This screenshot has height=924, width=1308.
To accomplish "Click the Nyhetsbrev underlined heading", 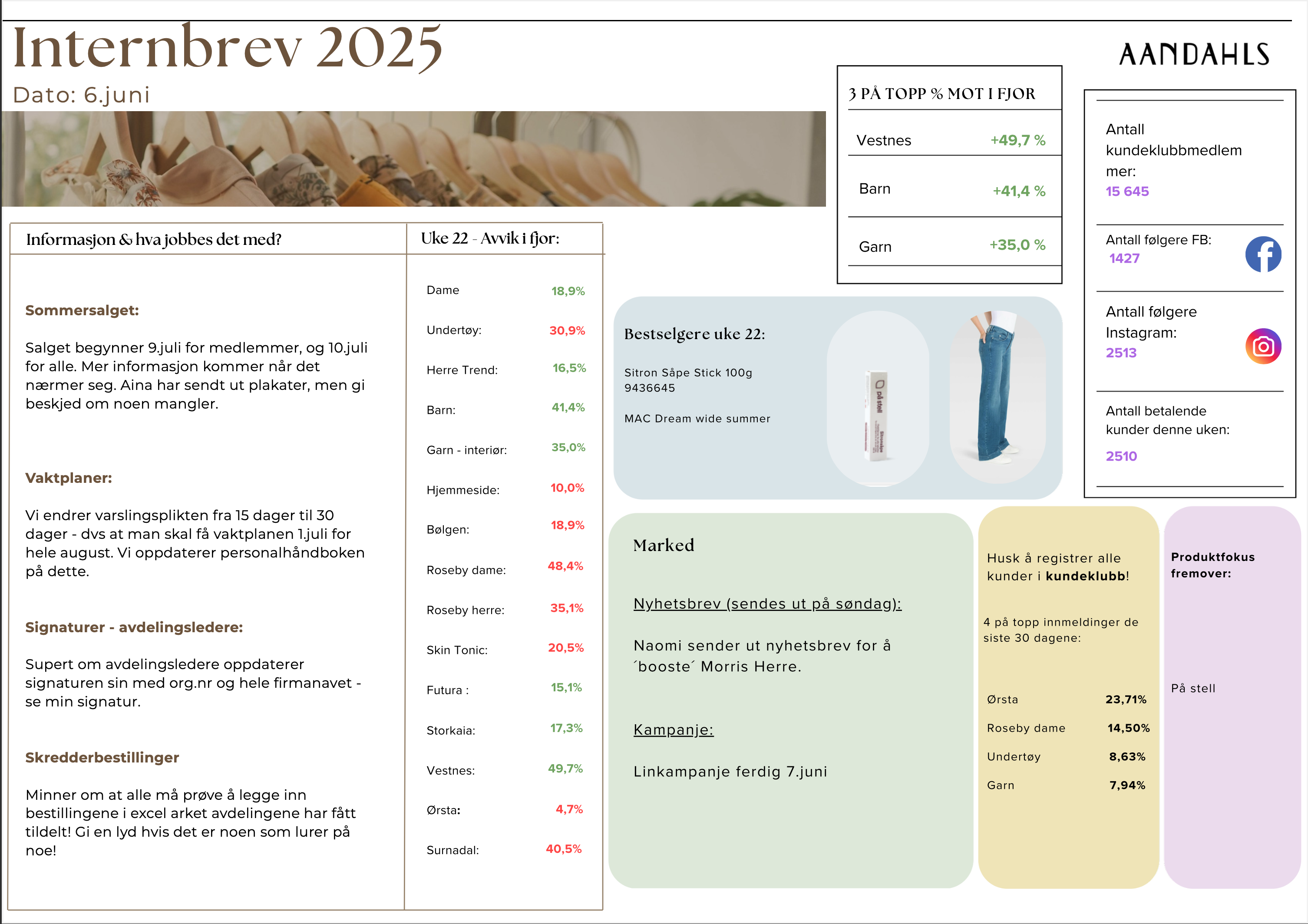I will click(767, 604).
